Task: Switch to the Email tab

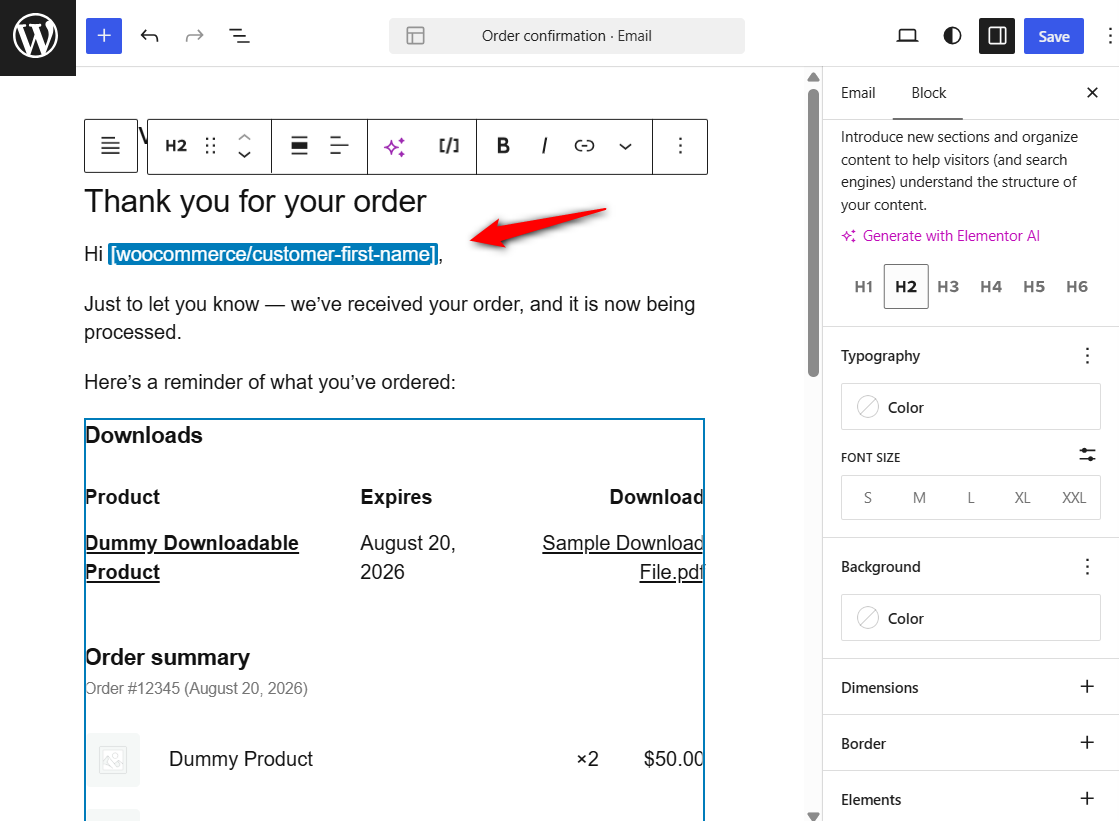Action: click(x=857, y=93)
